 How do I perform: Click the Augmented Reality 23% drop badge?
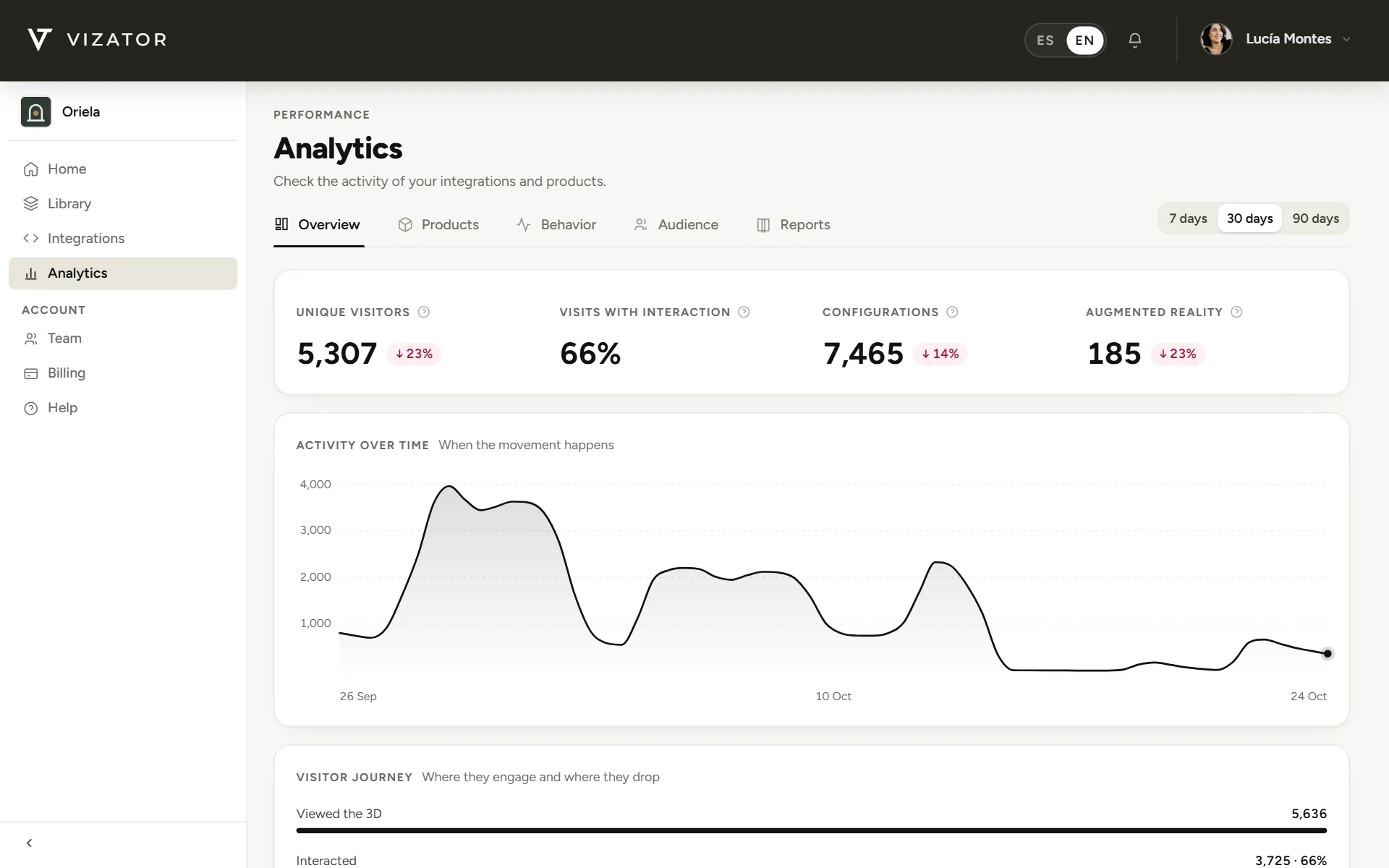[x=1178, y=354]
